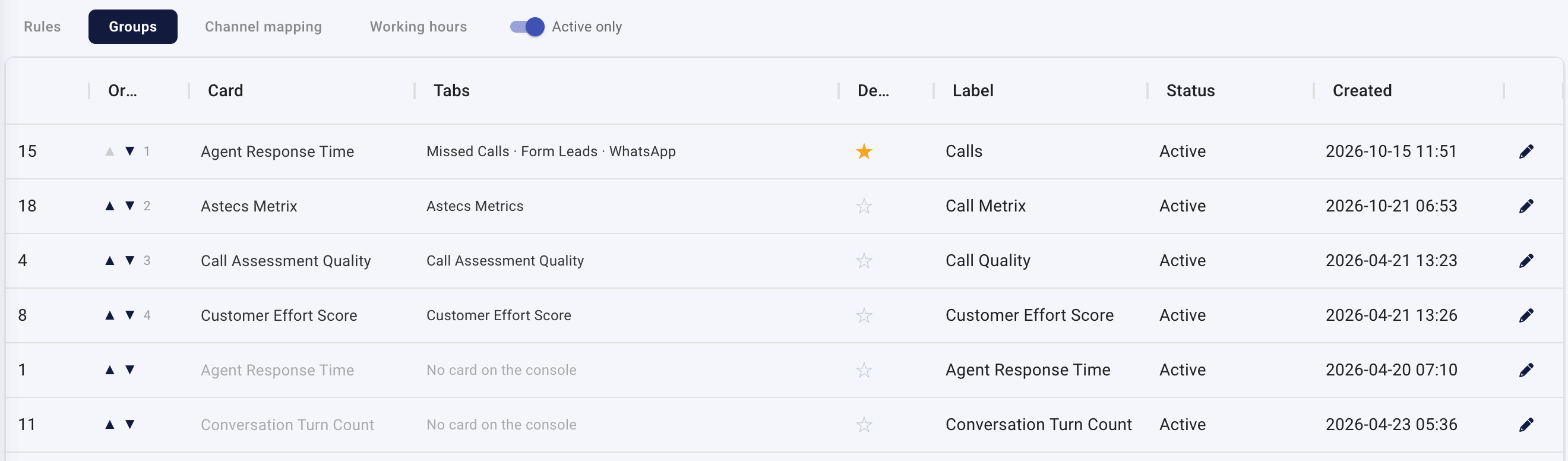Switch to the Rules tab
The height and width of the screenshot is (461, 1568).
[x=42, y=27]
